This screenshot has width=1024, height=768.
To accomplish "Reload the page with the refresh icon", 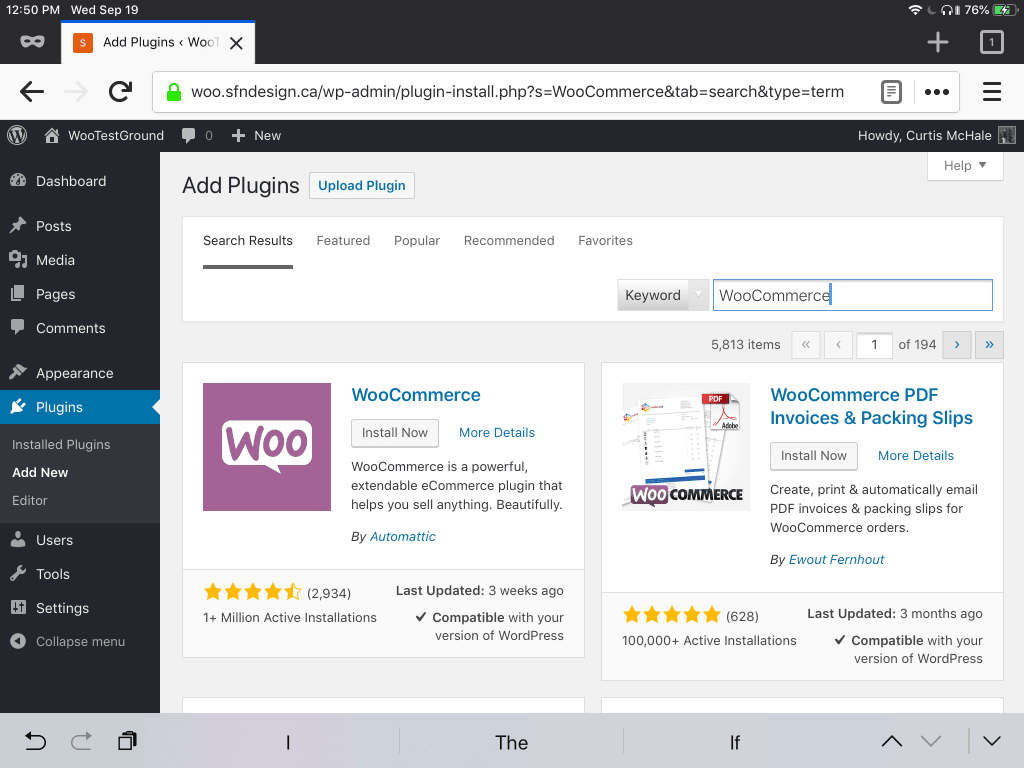I will [x=120, y=91].
